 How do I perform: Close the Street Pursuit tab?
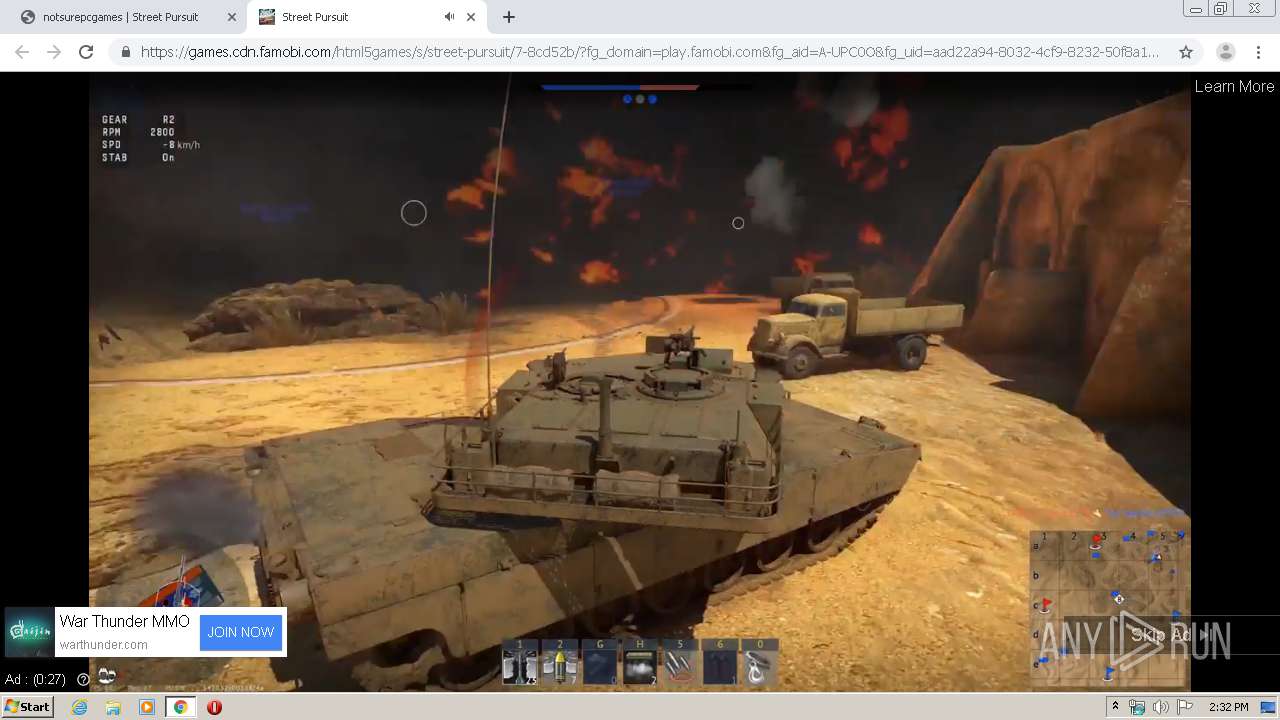click(471, 17)
